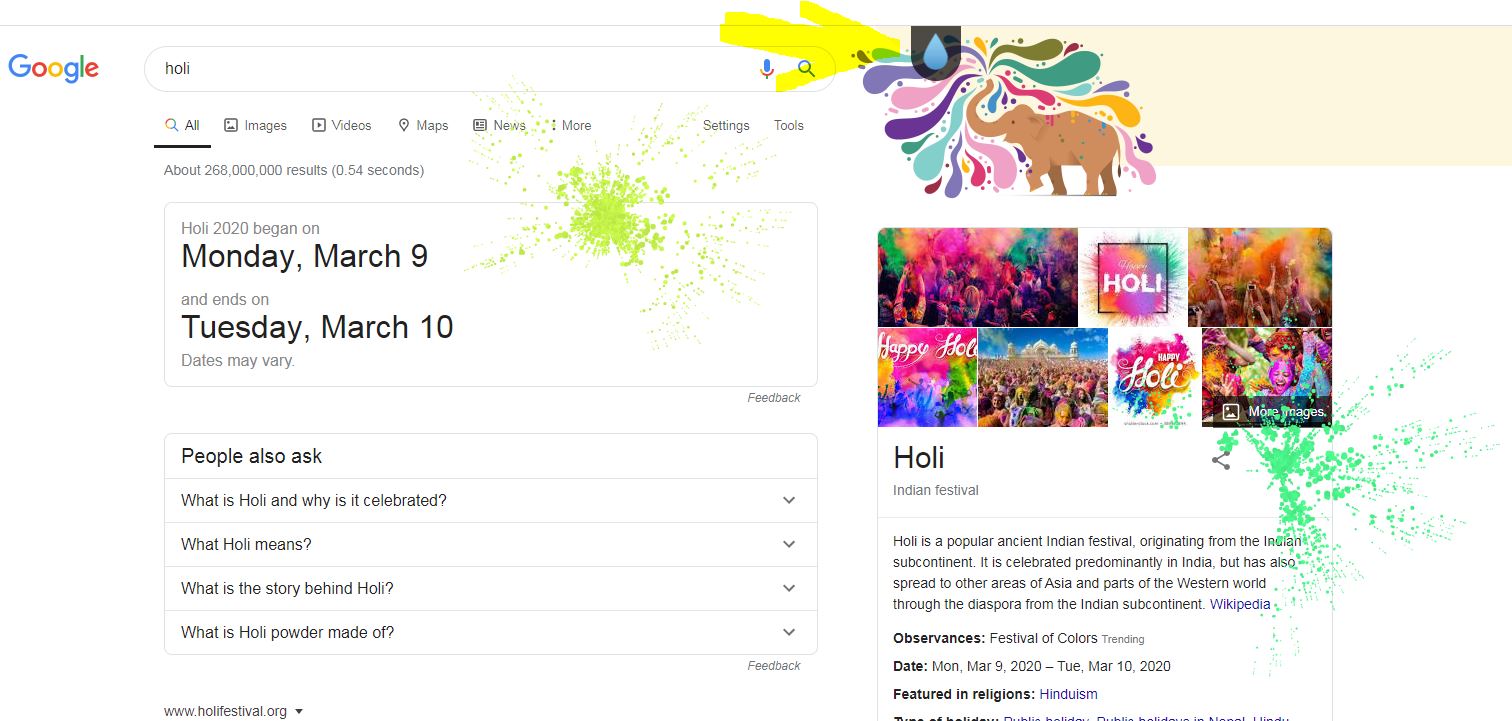
Task: Expand "What is Holi and why is it celebrated?"
Action: pyautogui.click(x=490, y=500)
